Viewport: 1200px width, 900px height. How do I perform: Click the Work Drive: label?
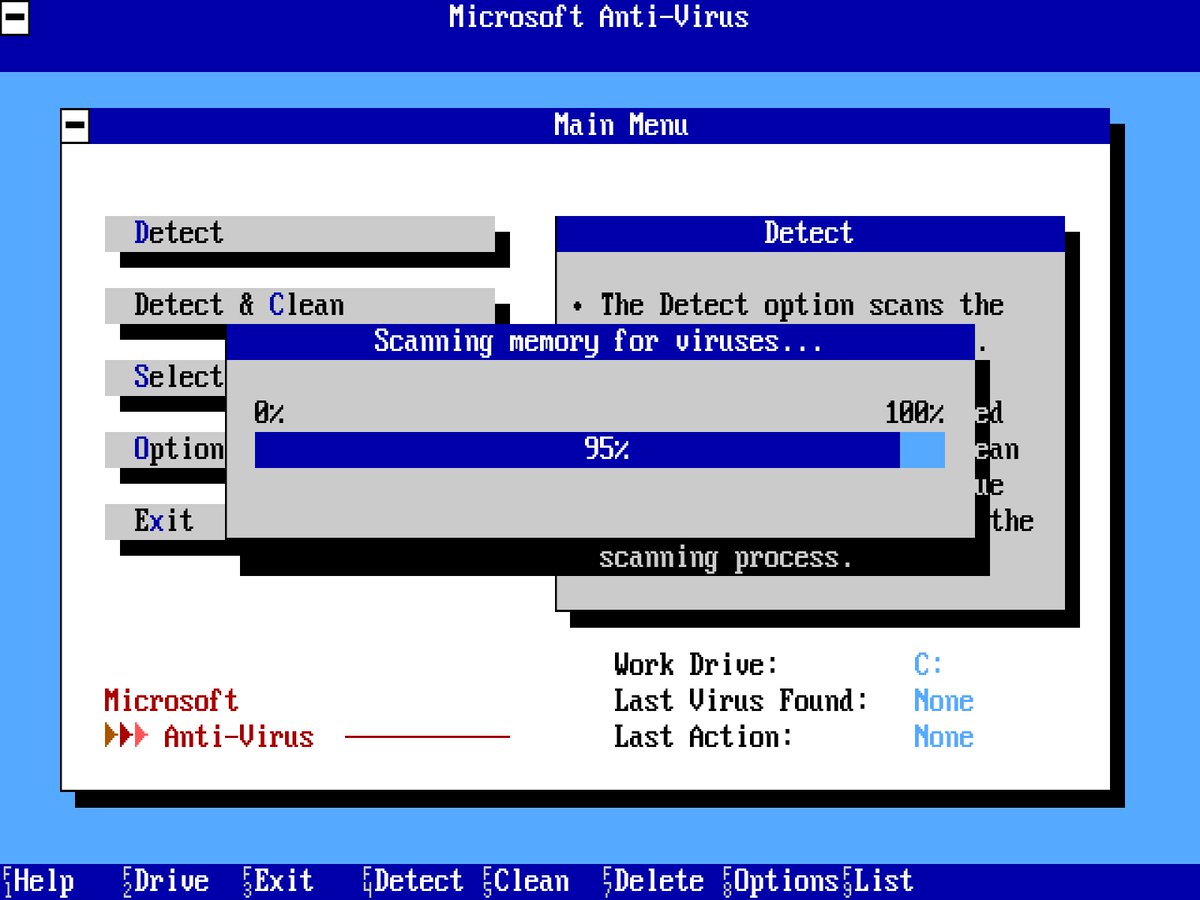(x=696, y=665)
